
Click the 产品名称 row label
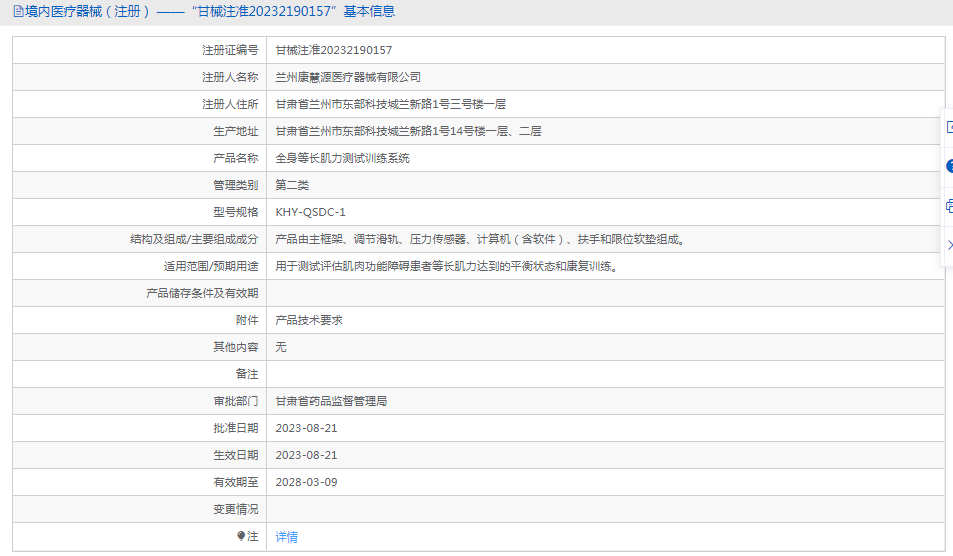tap(236, 158)
